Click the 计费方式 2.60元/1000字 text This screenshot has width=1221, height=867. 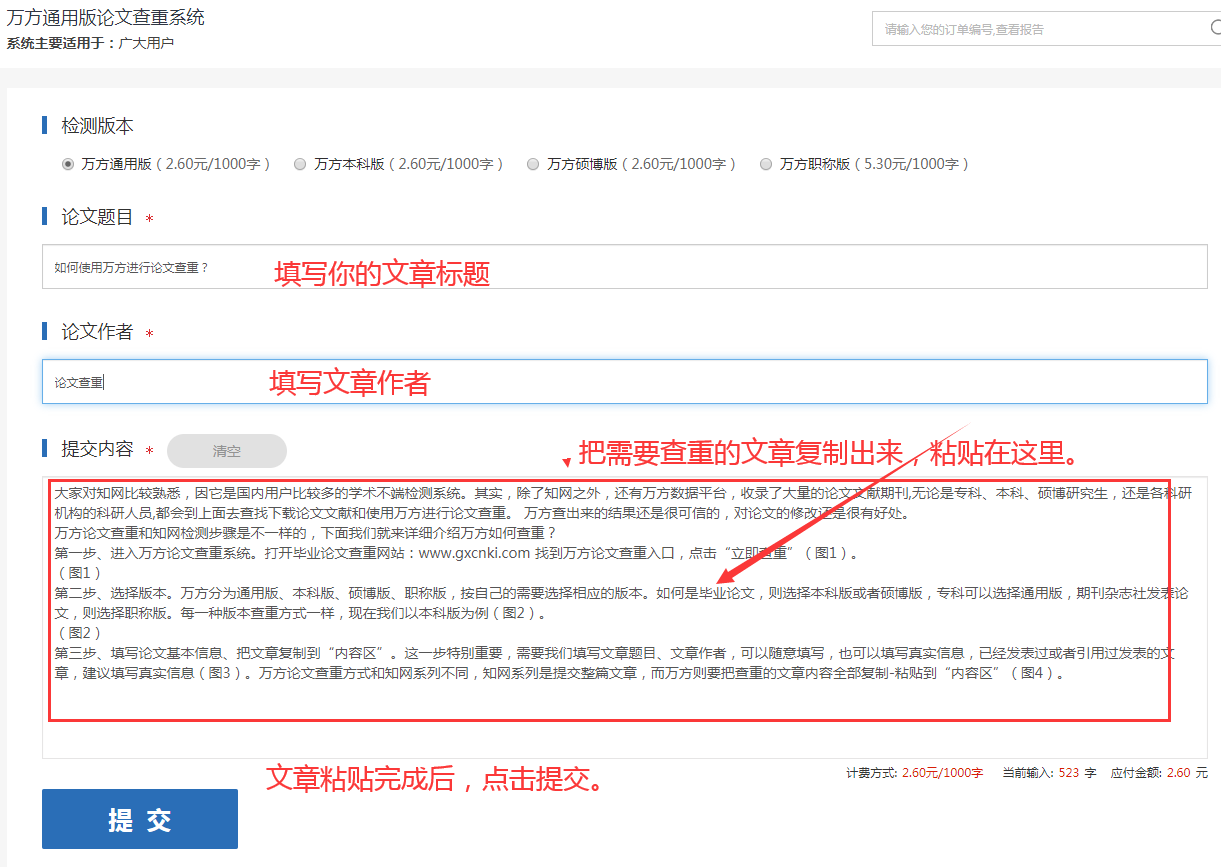(x=915, y=773)
